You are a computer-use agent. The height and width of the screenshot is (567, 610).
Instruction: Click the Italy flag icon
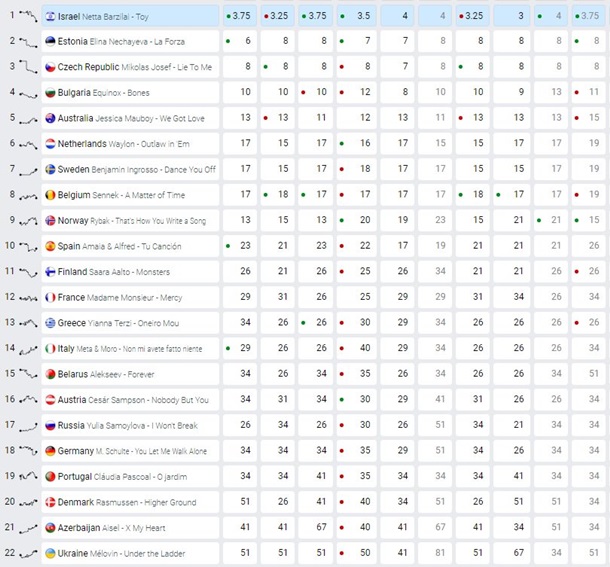coord(50,348)
